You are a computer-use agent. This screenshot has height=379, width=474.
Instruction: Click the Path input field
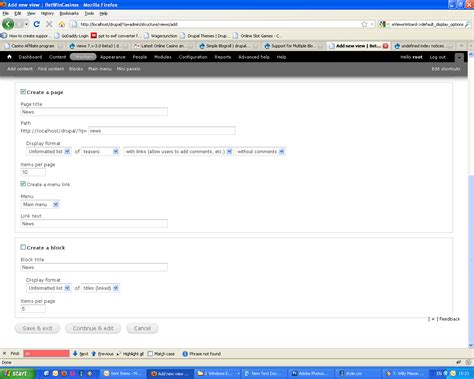point(162,131)
